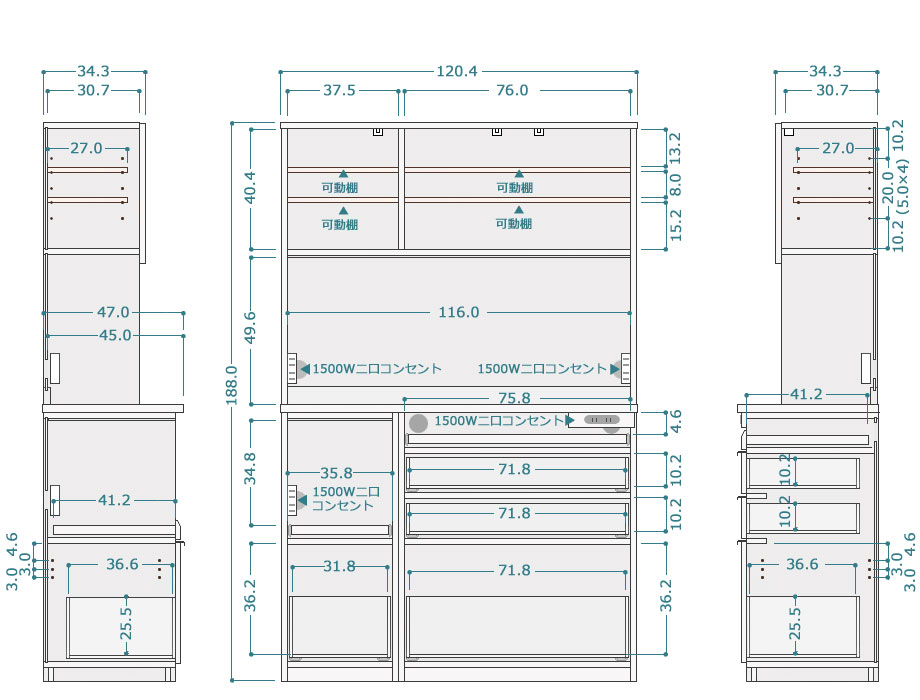
Task: Click the two-line "1500W二口 コンセント" label
Action: click(346, 499)
